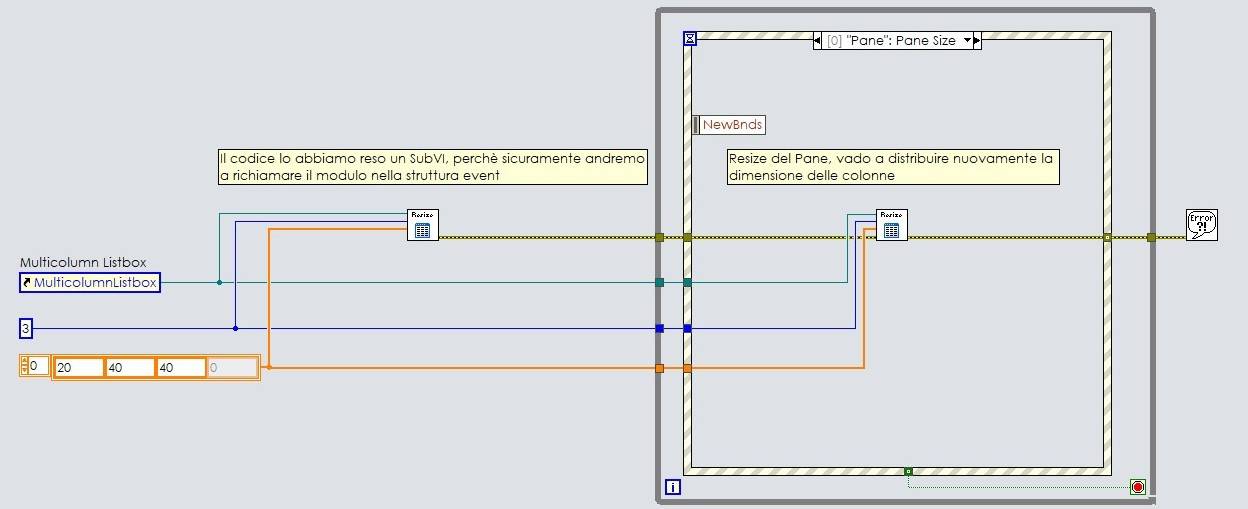This screenshot has width=1248, height=509.
Task: Click the array index display 0
Action: coord(38,366)
